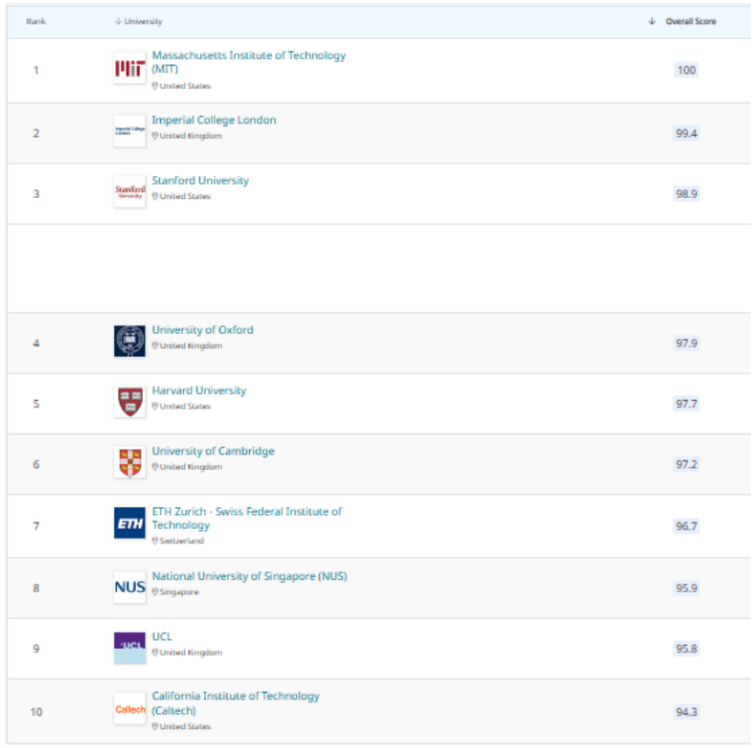Click United Kingdom location under Imperial College
This screenshot has width=756, height=748.
click(187, 136)
